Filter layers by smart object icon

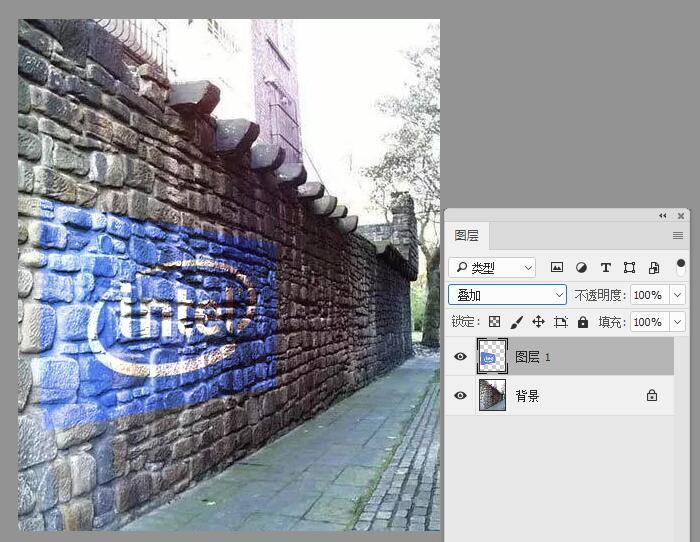[654, 267]
